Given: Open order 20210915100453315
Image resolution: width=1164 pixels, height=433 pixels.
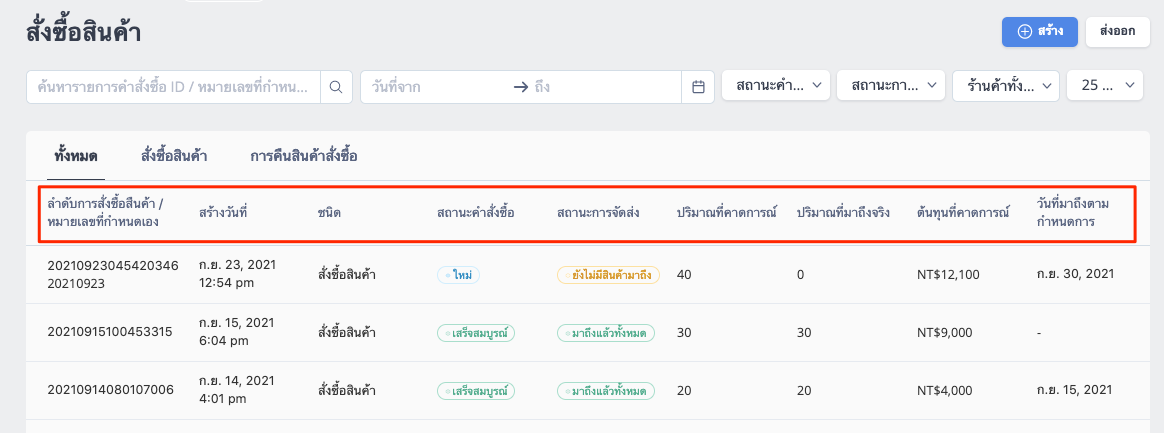Looking at the screenshot, I should [110, 332].
